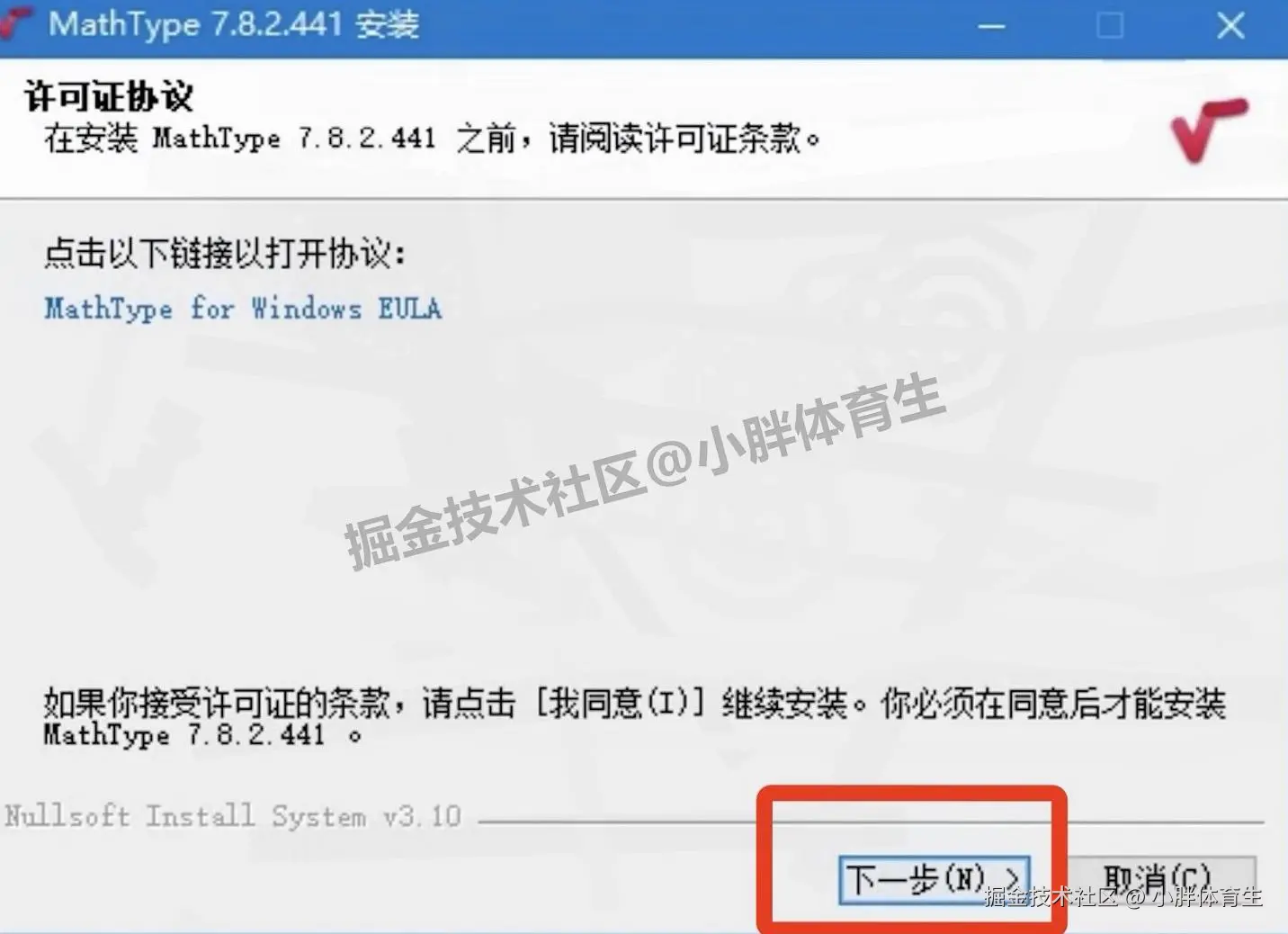The image size is (1288, 934).
Task: Click the Nullsoft Install System v3.10 text
Action: pyautogui.click(x=233, y=816)
